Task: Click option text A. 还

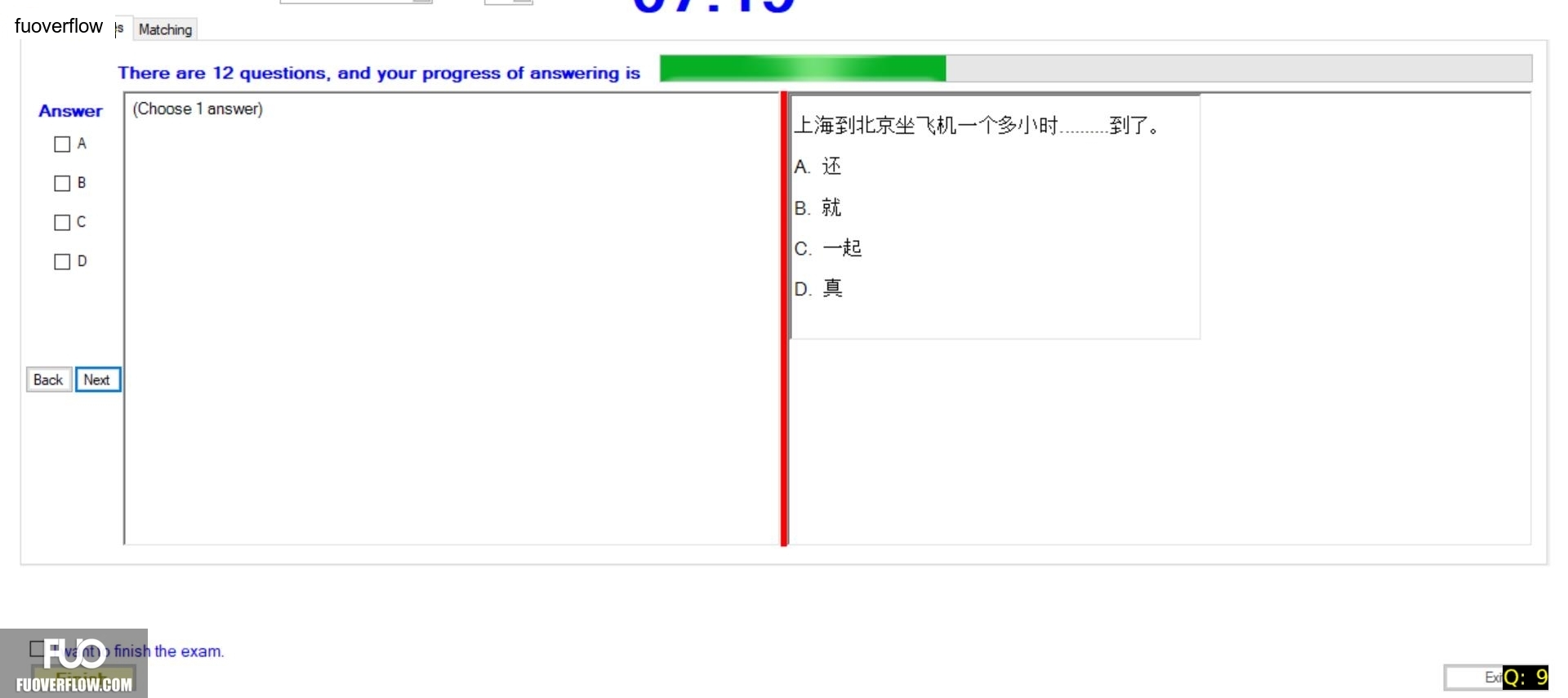Action: point(817,167)
